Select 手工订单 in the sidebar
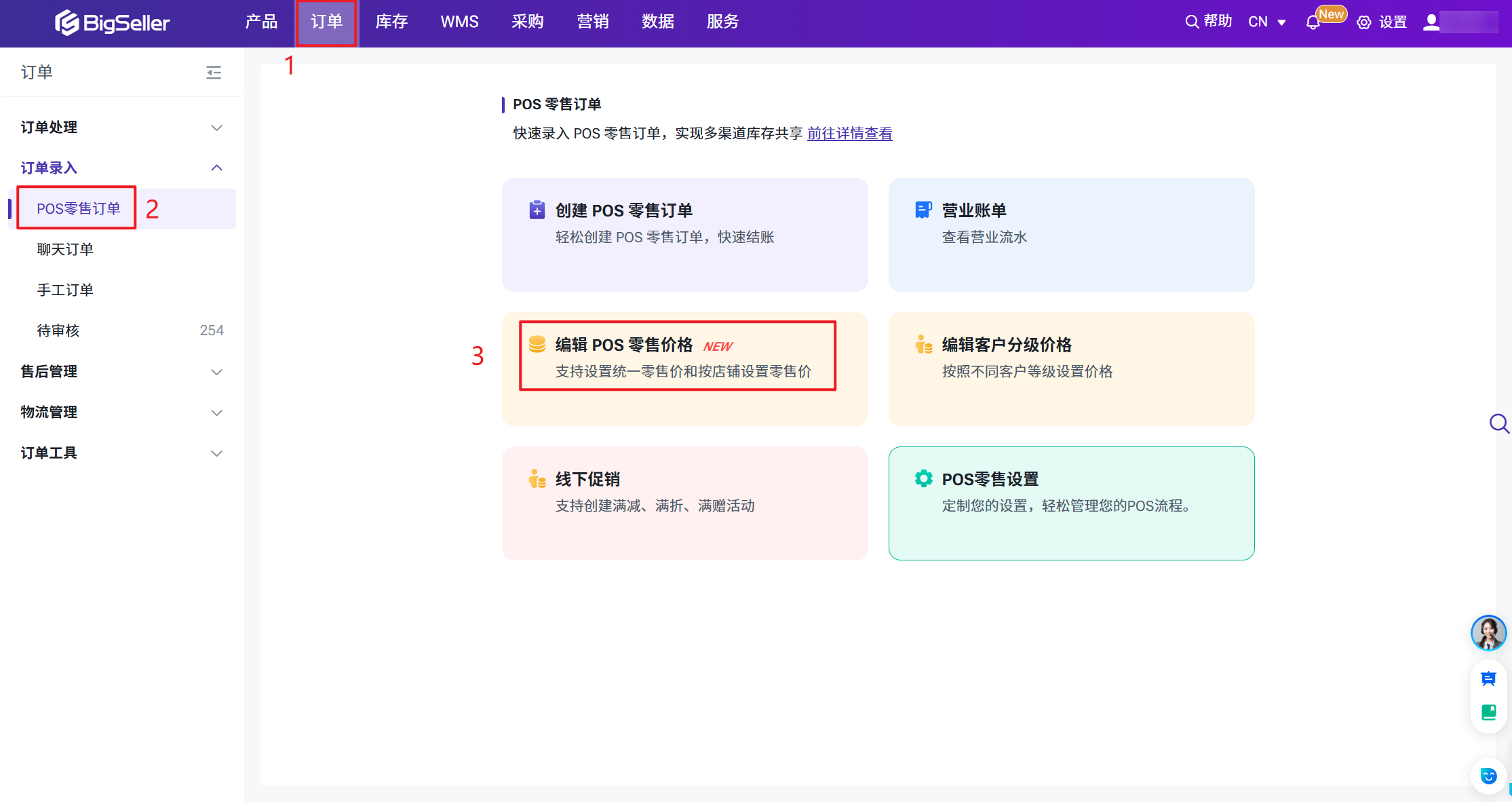The image size is (1512, 802). click(x=65, y=290)
